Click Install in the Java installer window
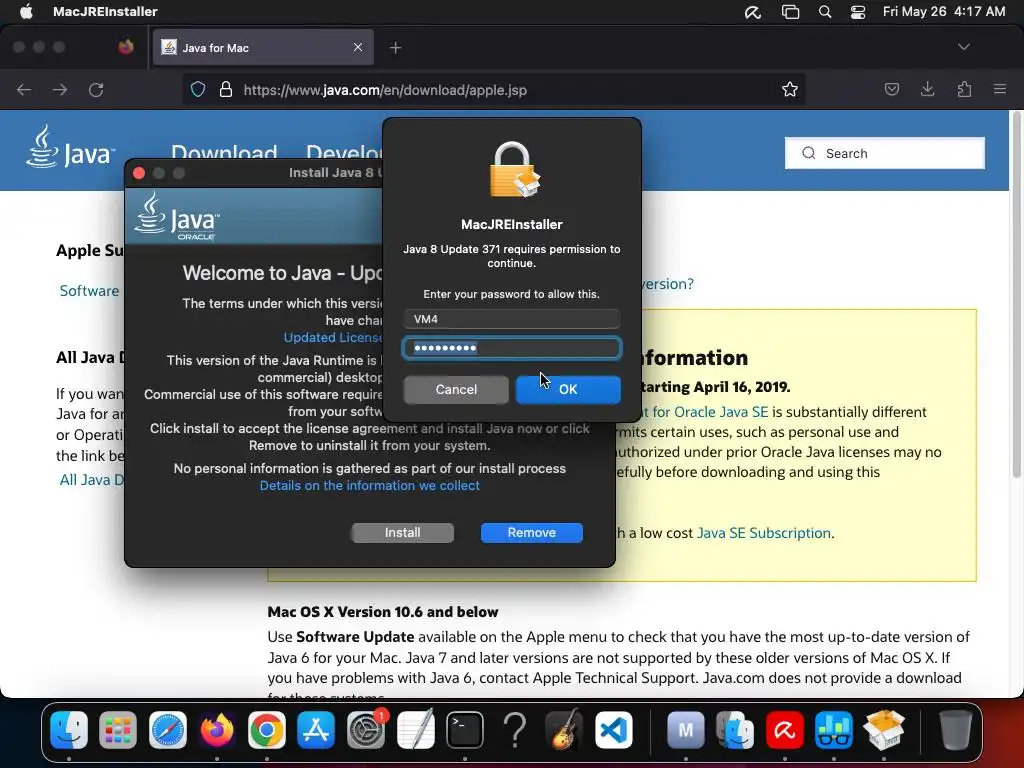This screenshot has width=1024, height=768. [x=402, y=532]
